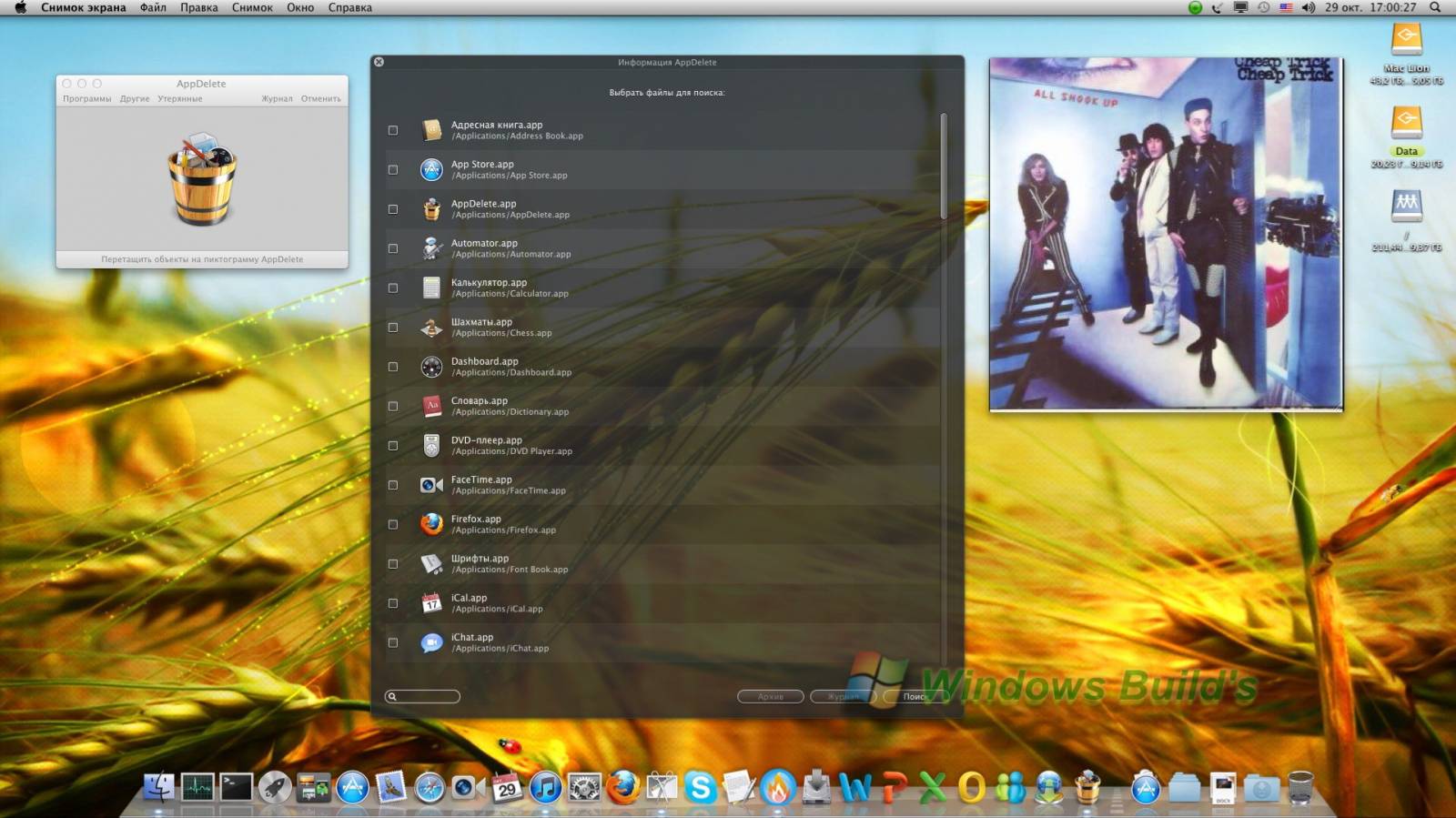Open the Окно menu
The image size is (1456, 818).
coord(300,7)
